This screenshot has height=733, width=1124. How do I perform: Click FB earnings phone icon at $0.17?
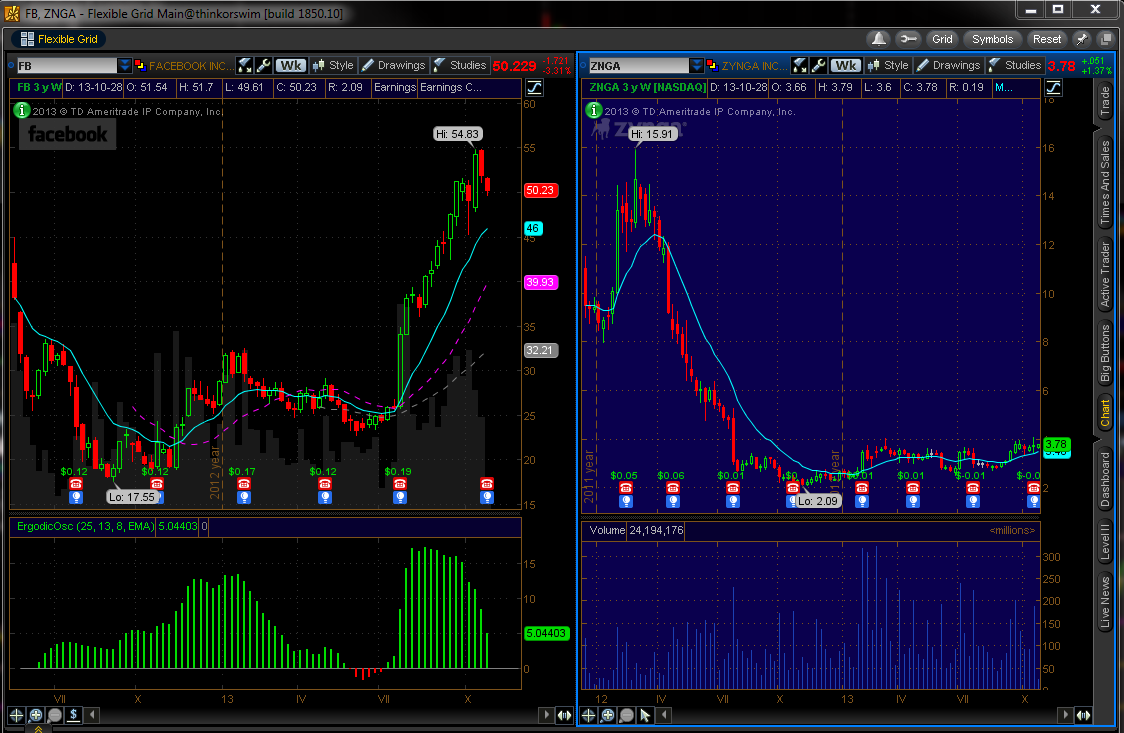point(244,484)
